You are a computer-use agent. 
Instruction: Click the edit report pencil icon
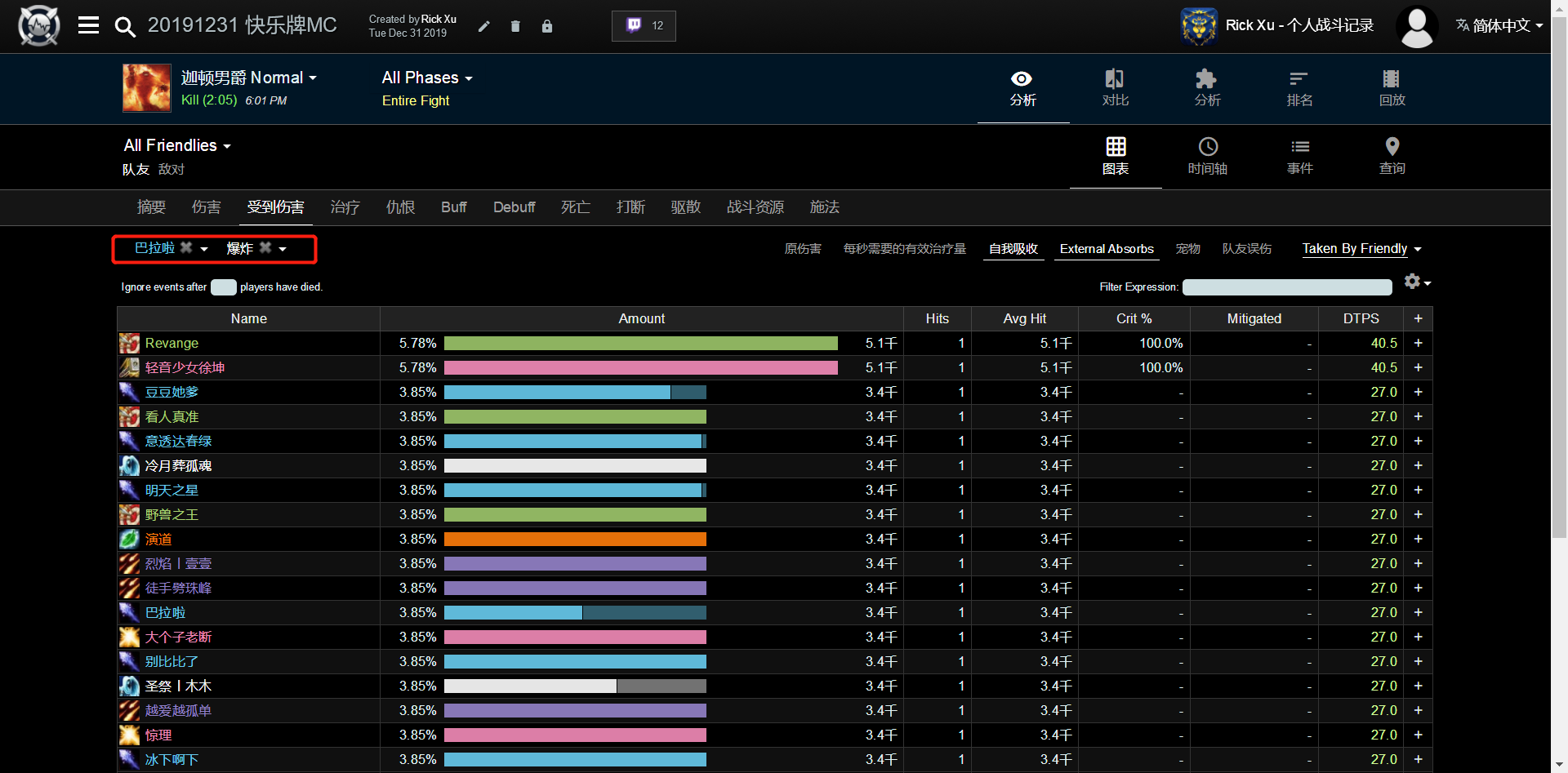pyautogui.click(x=483, y=26)
